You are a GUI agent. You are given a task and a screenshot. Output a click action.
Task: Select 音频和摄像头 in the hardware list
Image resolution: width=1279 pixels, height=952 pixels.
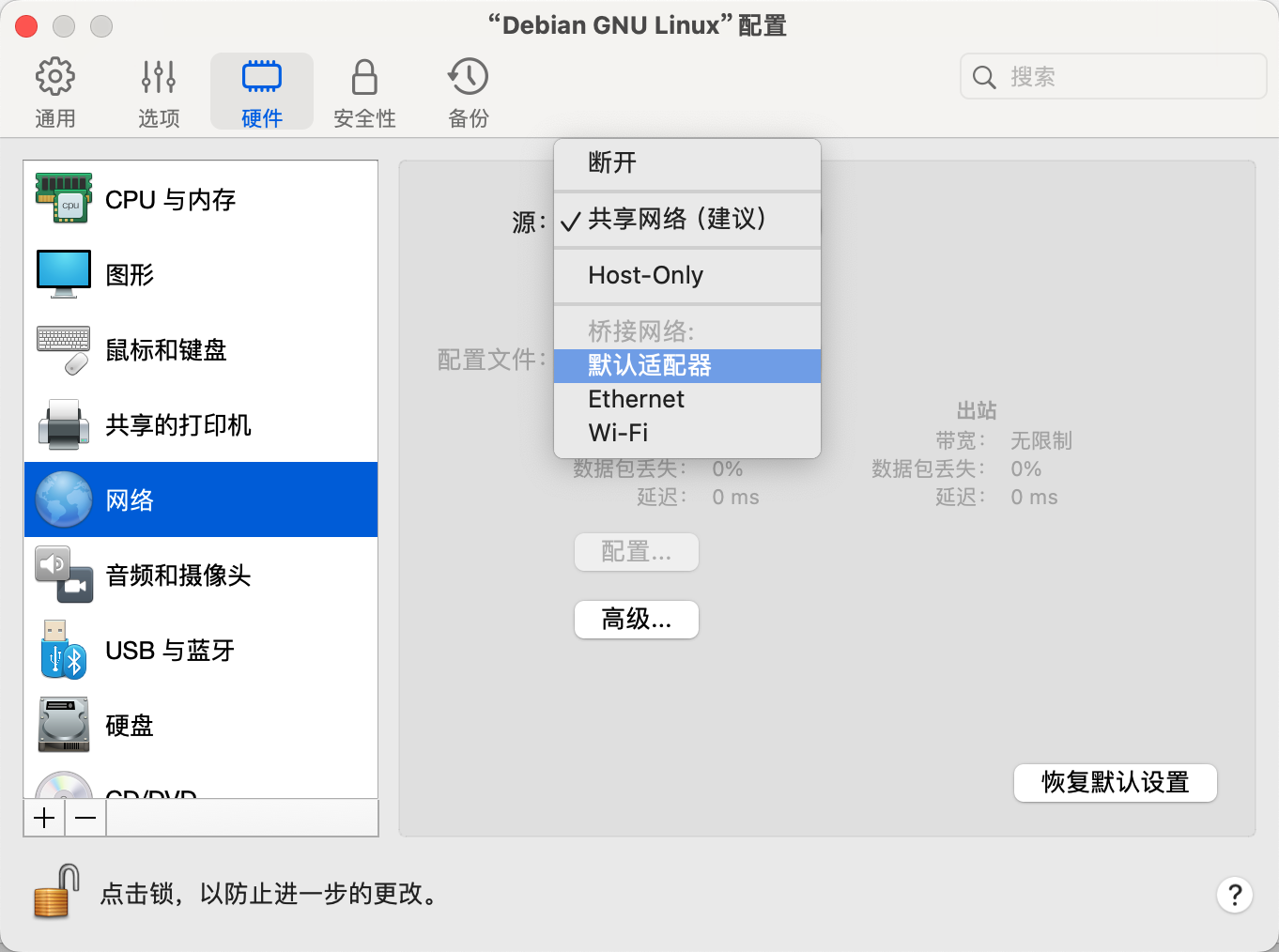coord(201,575)
